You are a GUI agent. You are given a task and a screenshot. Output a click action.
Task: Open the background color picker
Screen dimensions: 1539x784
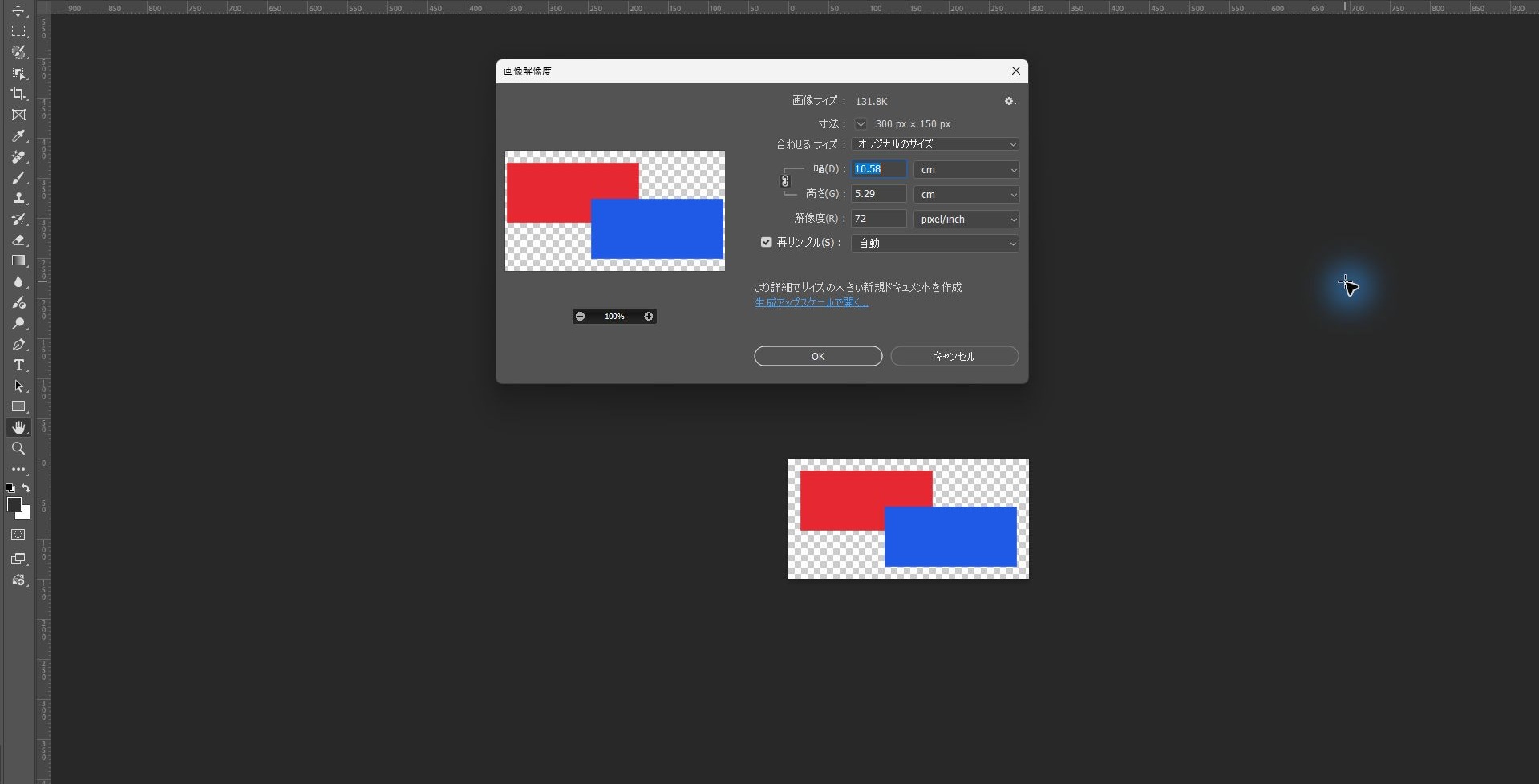26,515
